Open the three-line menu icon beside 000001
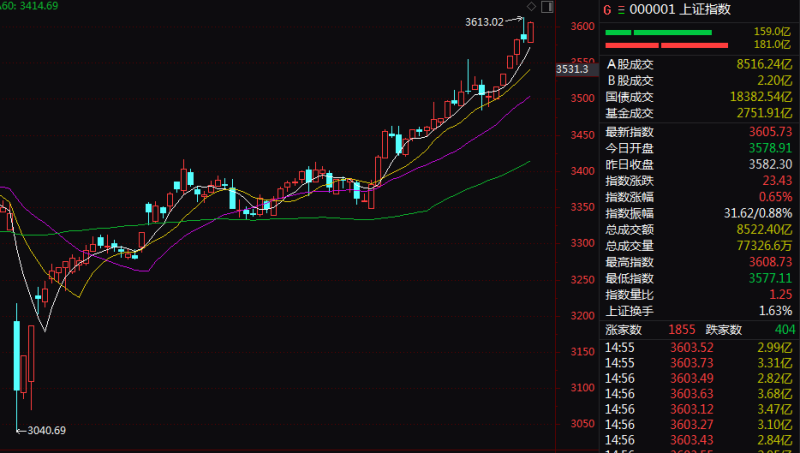800x453 pixels. pos(621,10)
